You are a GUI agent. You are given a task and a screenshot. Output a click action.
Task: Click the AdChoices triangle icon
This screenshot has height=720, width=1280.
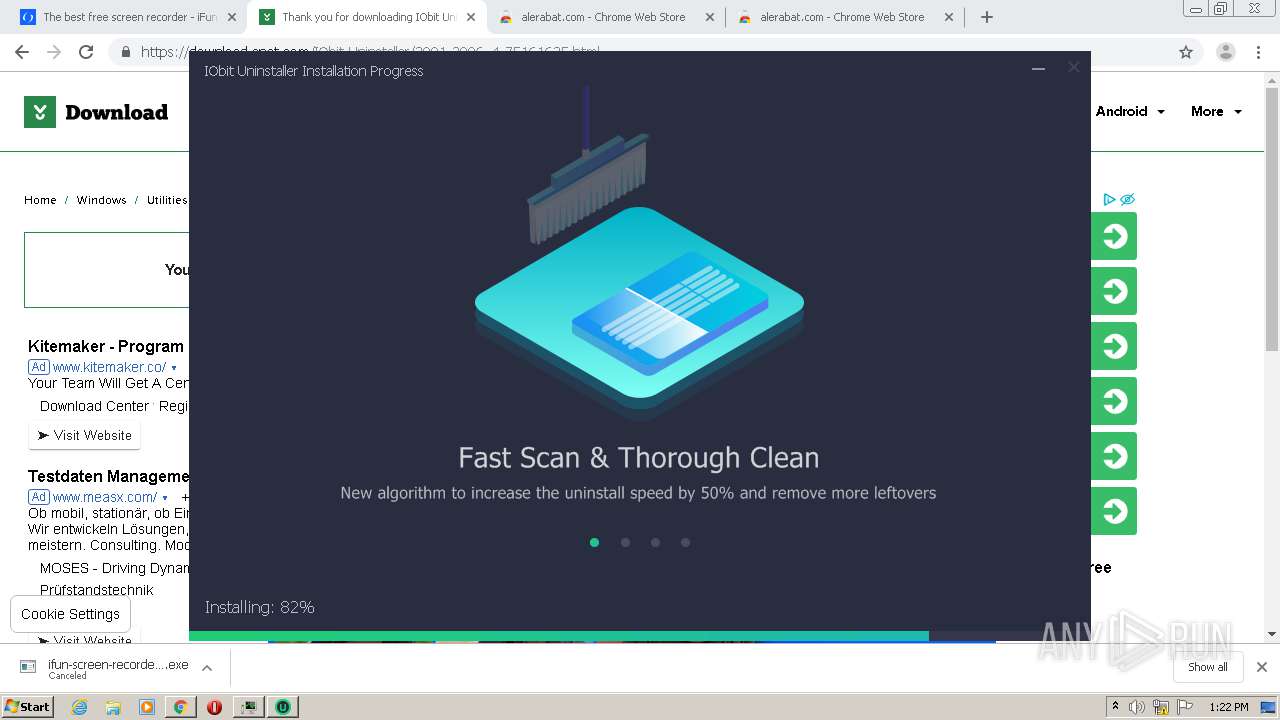coord(1109,199)
